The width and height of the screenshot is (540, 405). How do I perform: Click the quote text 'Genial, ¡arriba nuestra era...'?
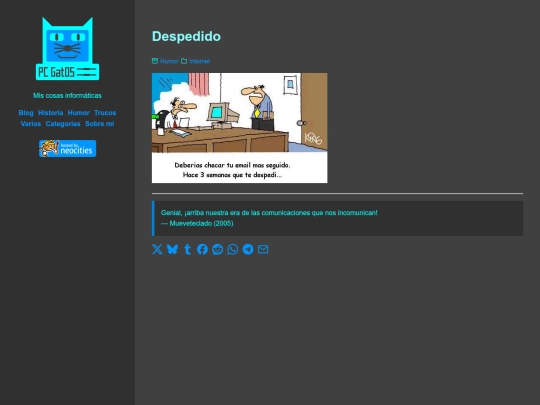(269, 212)
